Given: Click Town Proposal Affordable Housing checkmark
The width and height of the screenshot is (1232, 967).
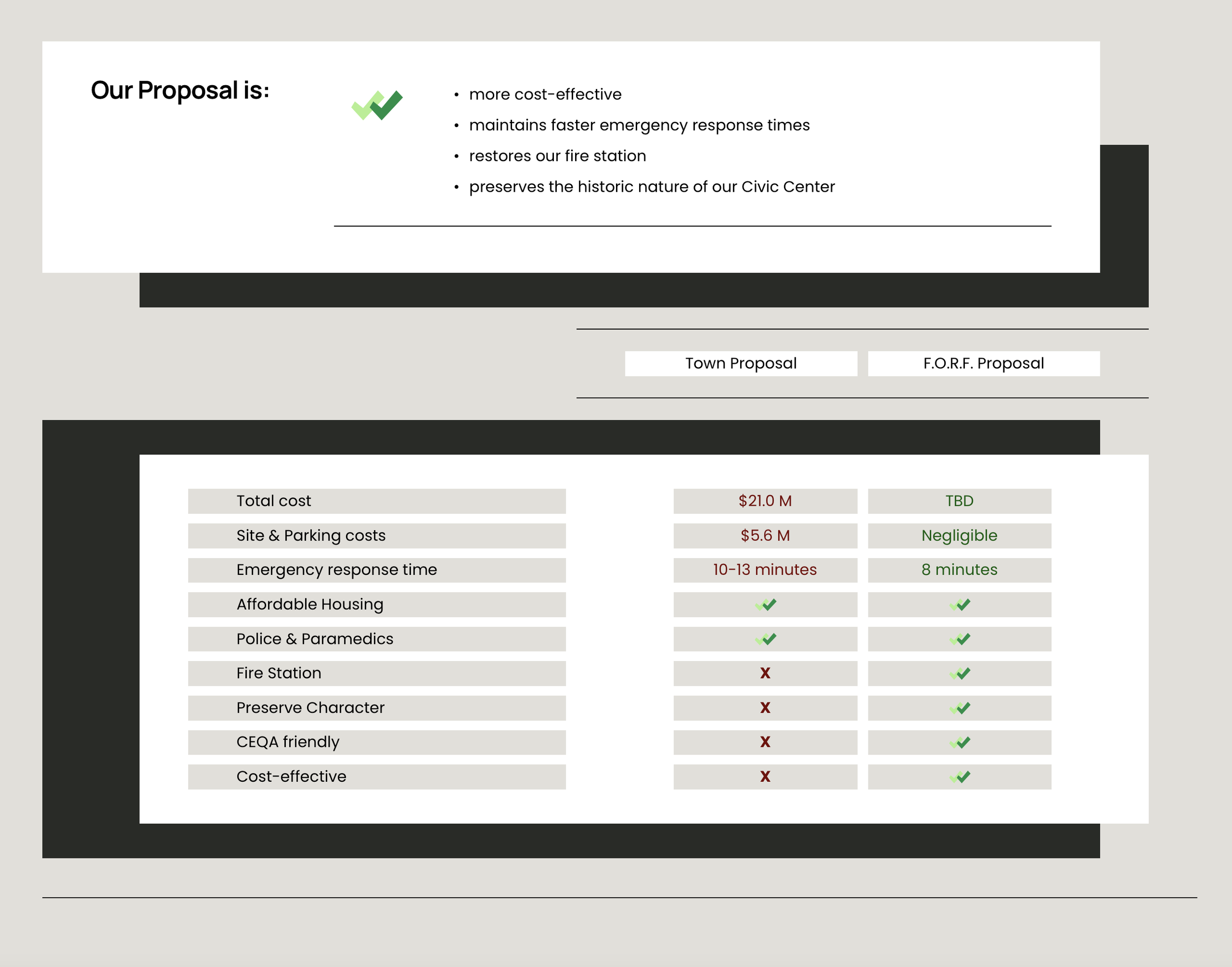Looking at the screenshot, I should 765,604.
